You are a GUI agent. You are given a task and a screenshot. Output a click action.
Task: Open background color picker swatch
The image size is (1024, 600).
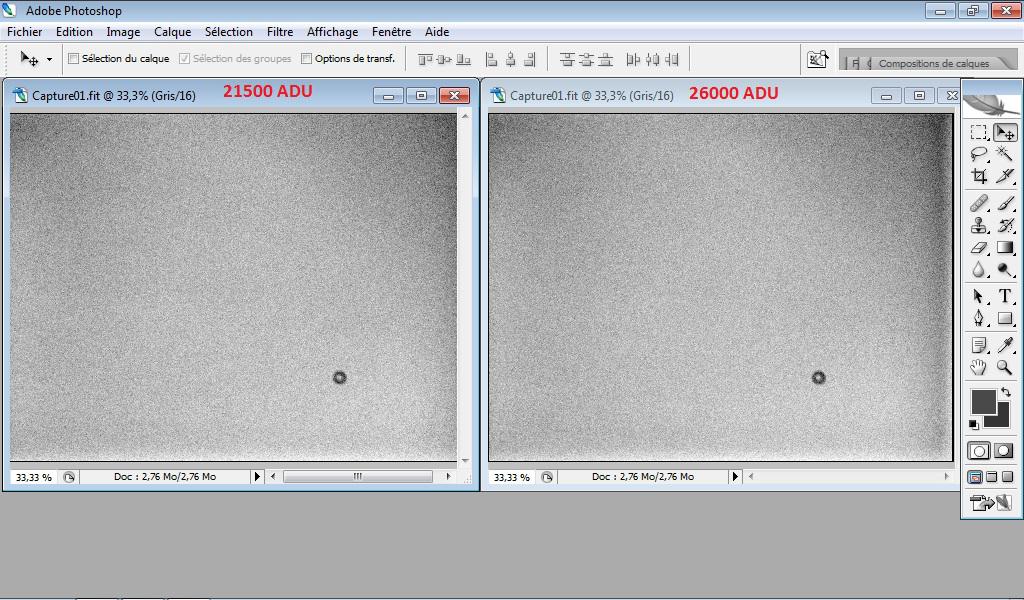click(x=1002, y=418)
